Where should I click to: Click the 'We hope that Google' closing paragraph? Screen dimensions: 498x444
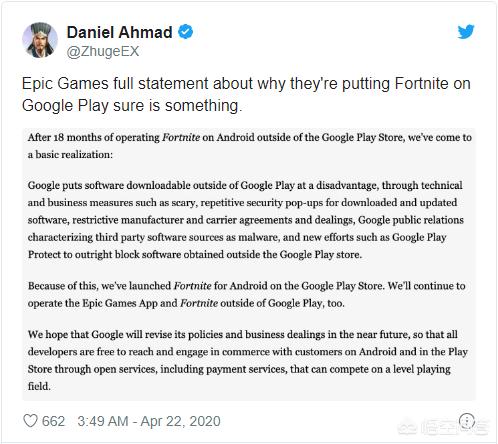(248, 360)
